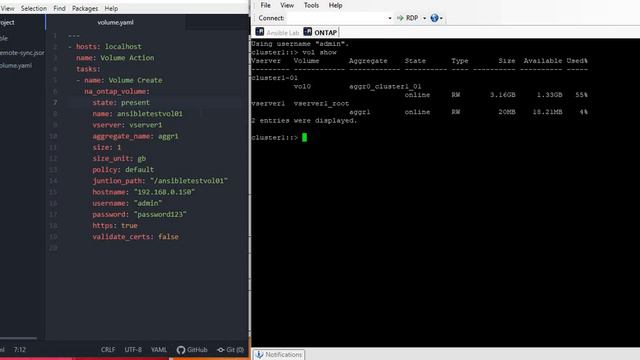Image resolution: width=640 pixels, height=360 pixels.
Task: Switch to the ONTAP session tab
Action: click(x=320, y=32)
